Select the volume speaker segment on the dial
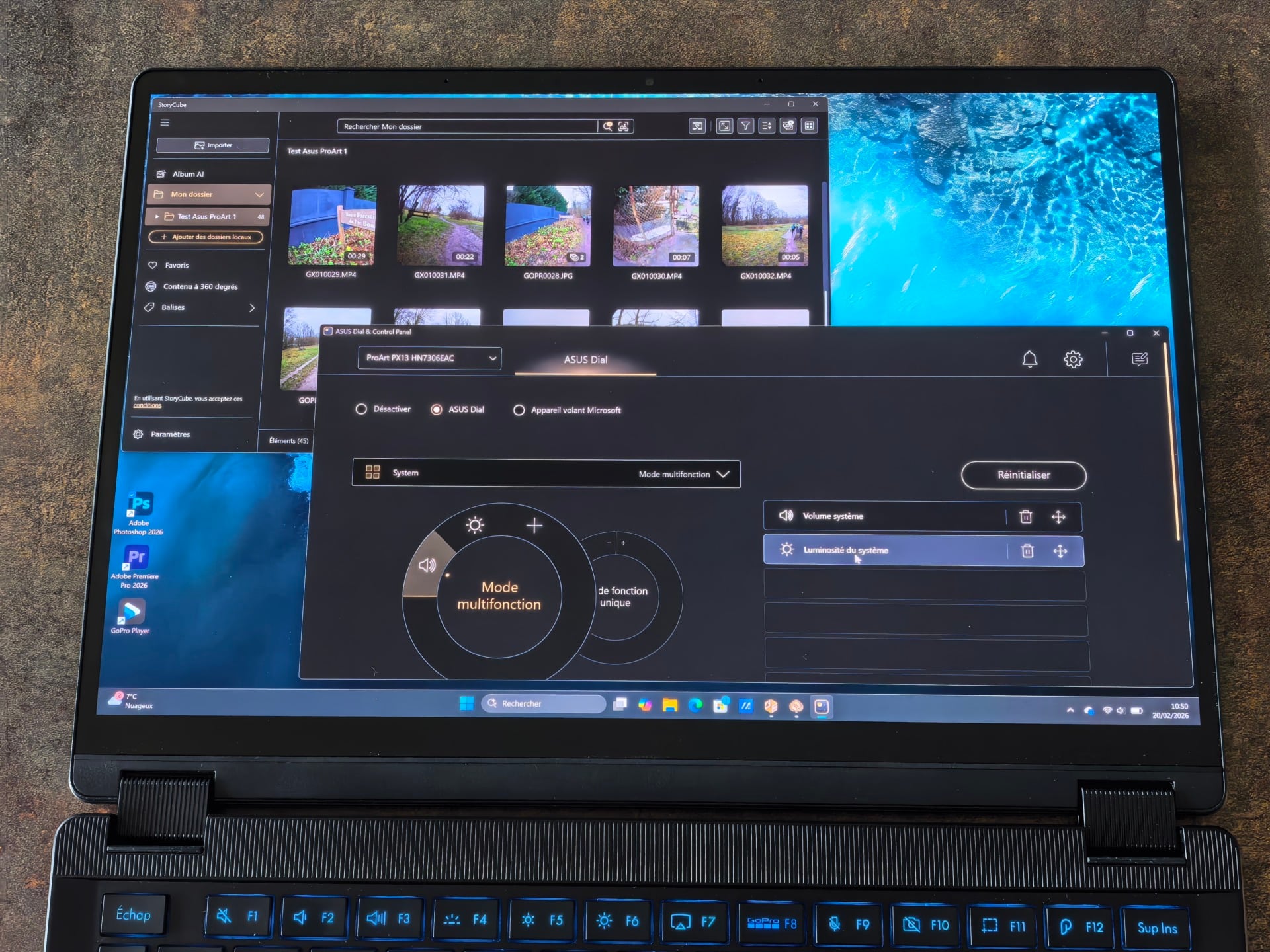Image resolution: width=1270 pixels, height=952 pixels. point(427,565)
